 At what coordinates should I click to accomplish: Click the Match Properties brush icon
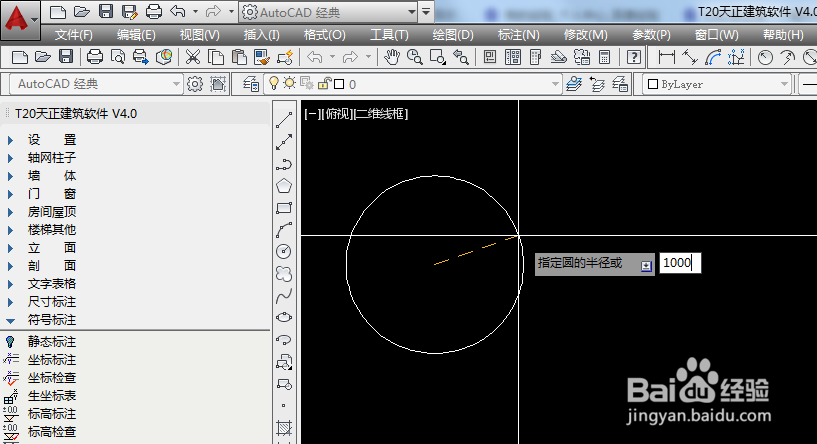pos(262,57)
